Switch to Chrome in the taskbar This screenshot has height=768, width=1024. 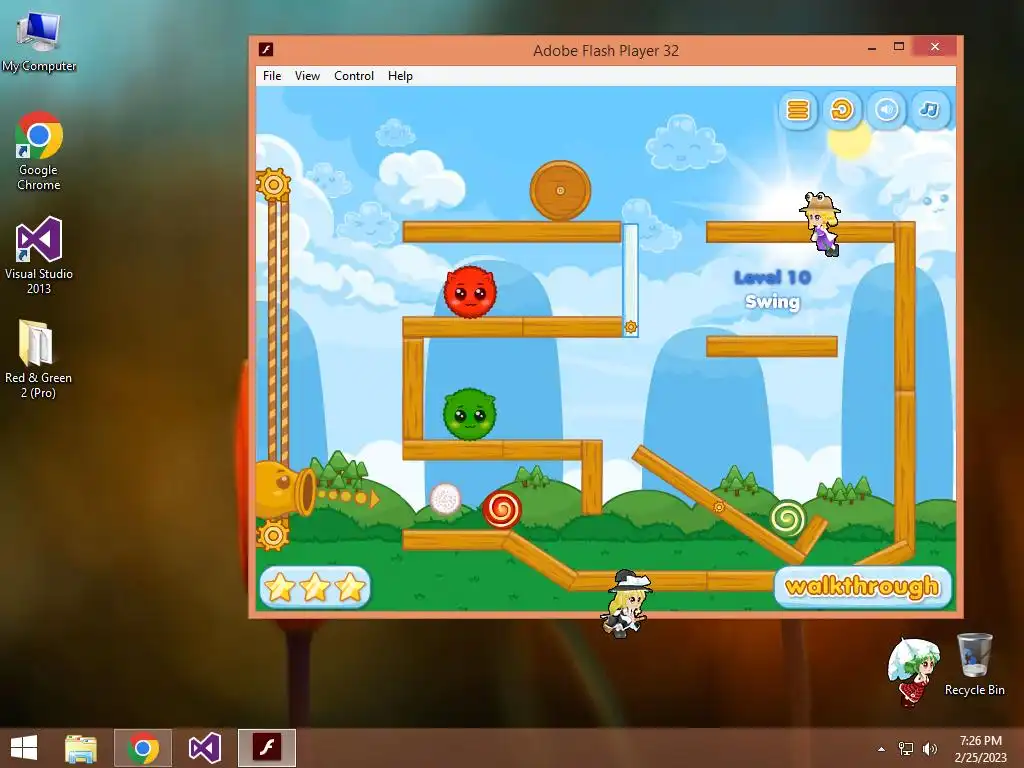coord(143,748)
